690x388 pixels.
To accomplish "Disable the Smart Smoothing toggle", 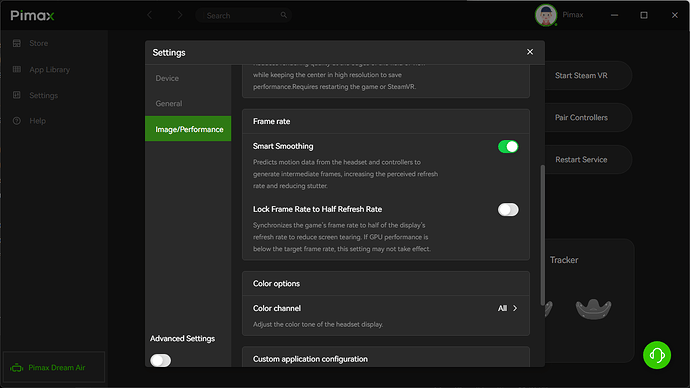I will (508, 146).
